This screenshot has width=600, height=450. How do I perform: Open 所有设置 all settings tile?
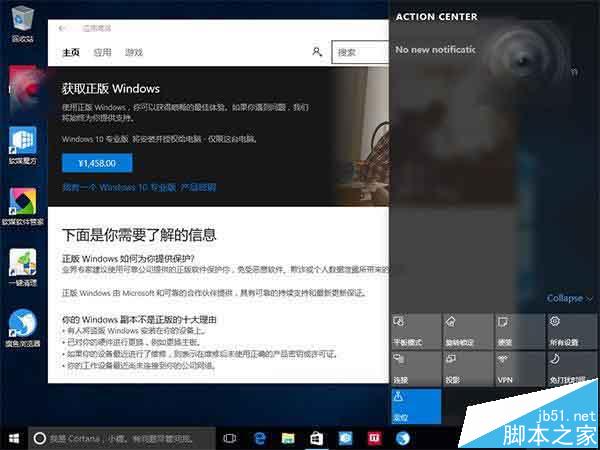(x=572, y=331)
